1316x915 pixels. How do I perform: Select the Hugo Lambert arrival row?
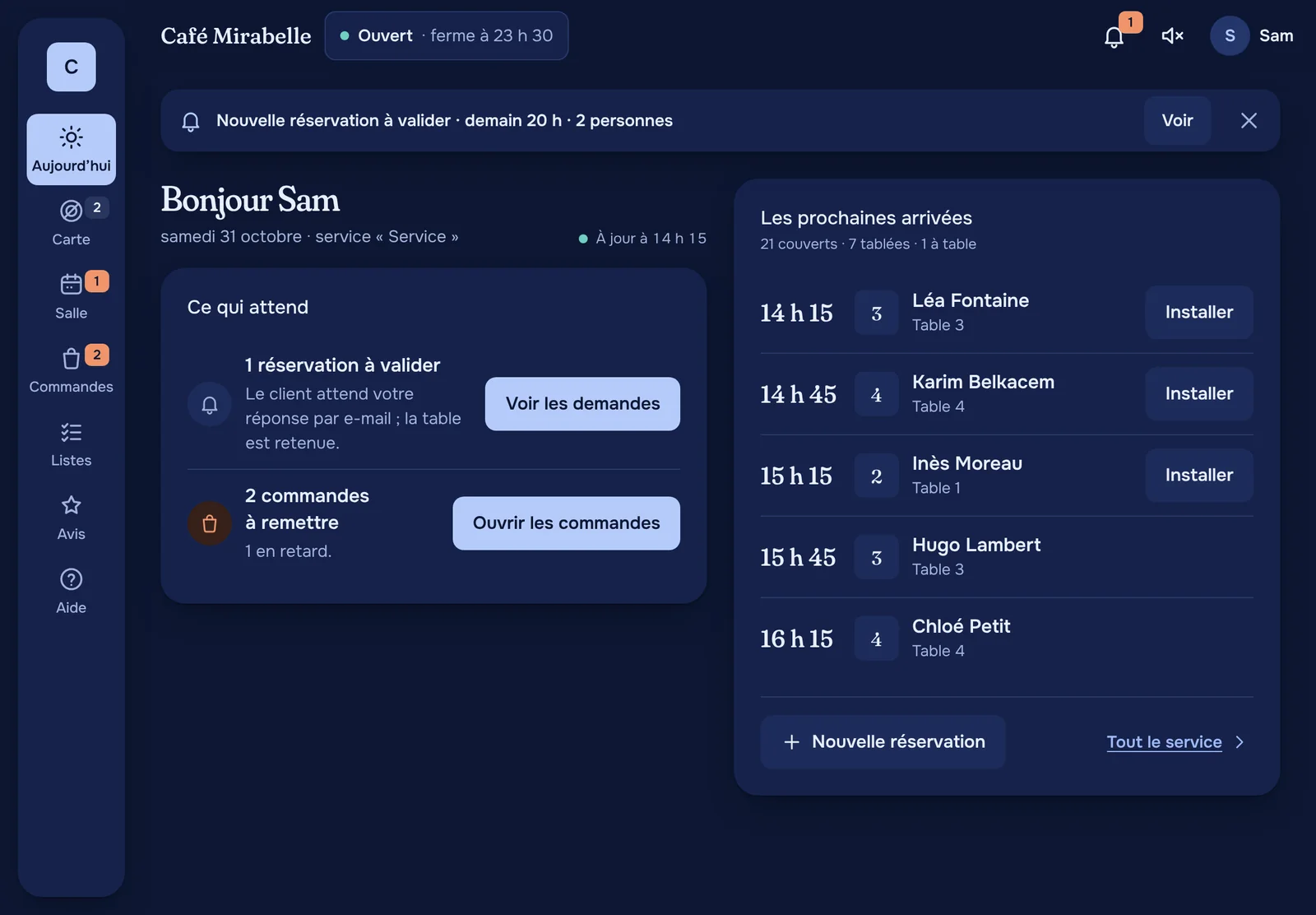1007,557
